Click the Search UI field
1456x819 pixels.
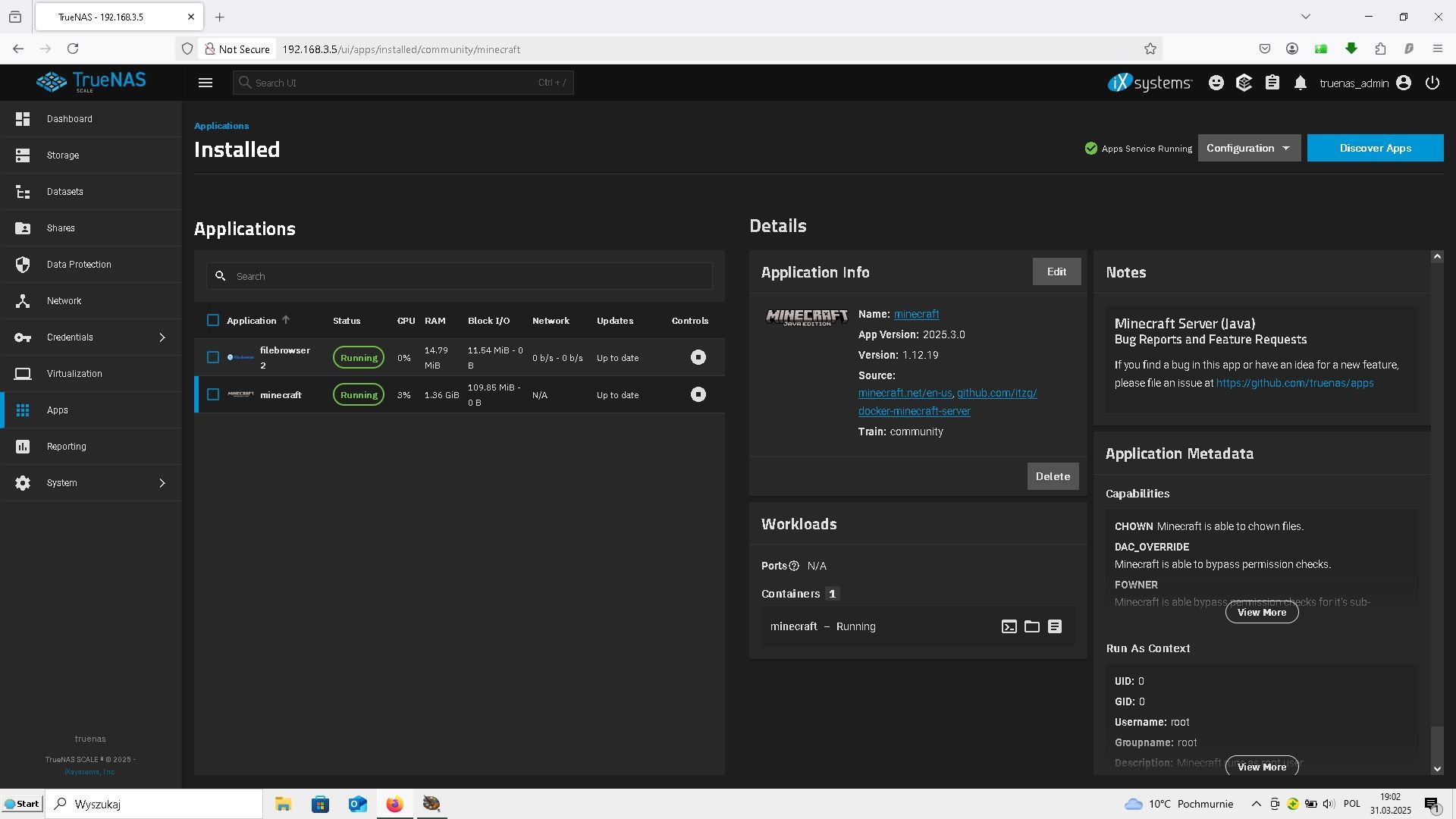click(x=403, y=83)
